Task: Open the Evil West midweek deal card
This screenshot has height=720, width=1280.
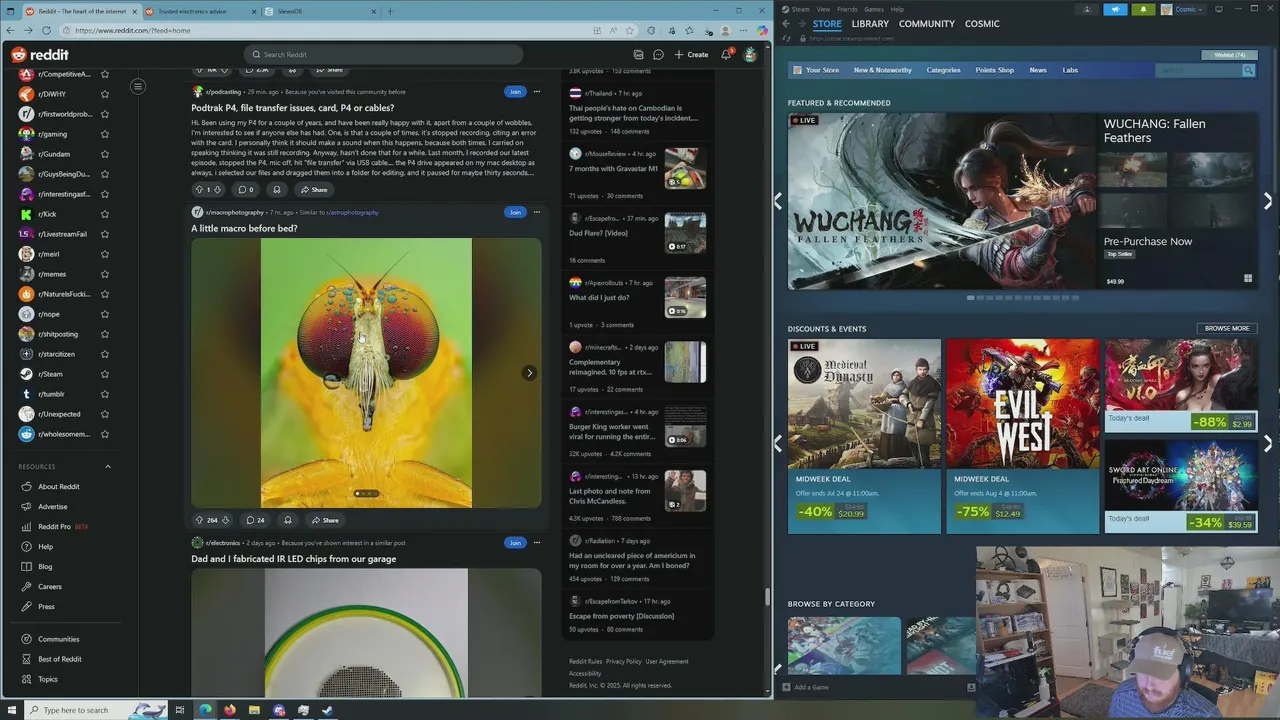Action: pos(1022,436)
